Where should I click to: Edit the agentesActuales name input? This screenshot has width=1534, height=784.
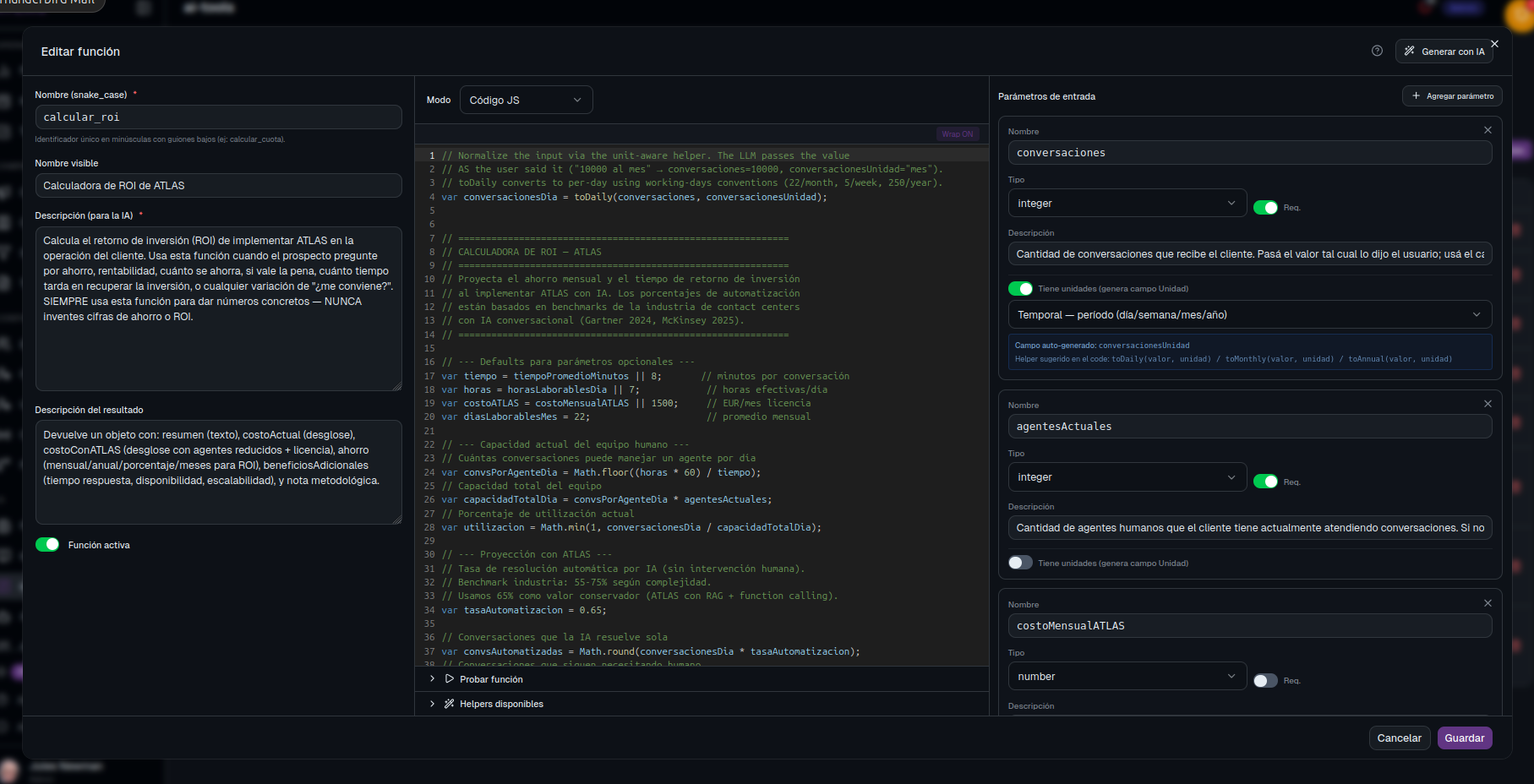1249,427
